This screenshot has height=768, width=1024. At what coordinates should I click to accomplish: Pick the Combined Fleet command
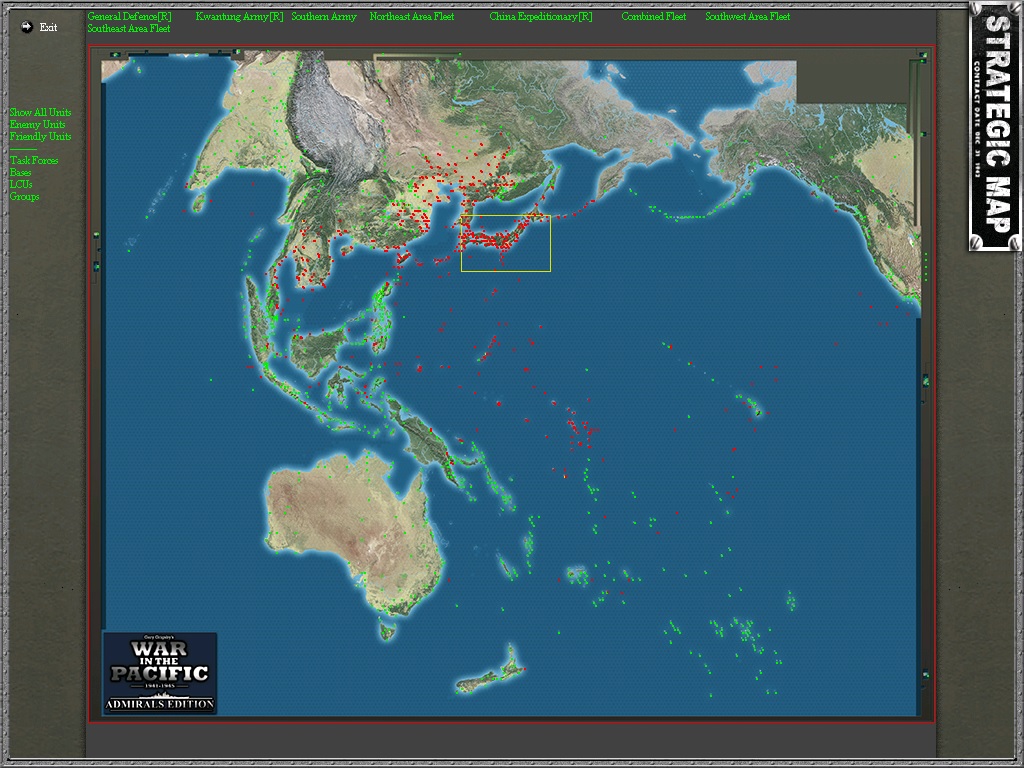pyautogui.click(x=653, y=16)
